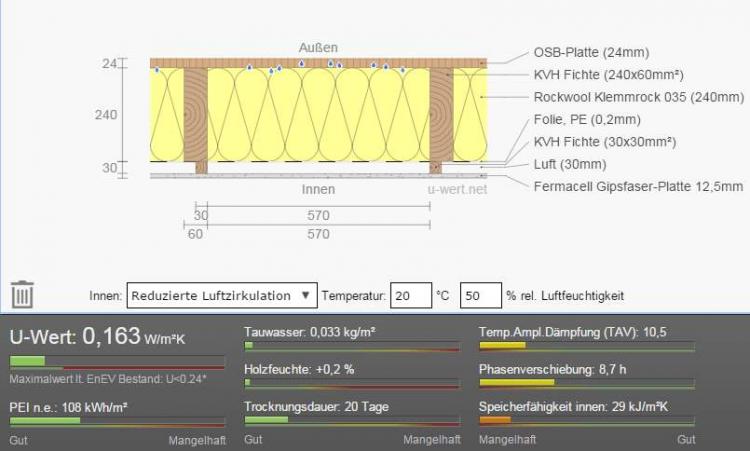Click the U-Wert rating bar
The width and height of the screenshot is (750, 451).
coord(117,361)
